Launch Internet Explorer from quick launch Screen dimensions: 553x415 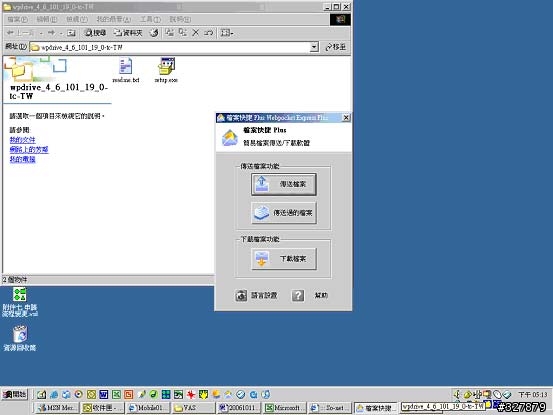[x=54, y=395]
